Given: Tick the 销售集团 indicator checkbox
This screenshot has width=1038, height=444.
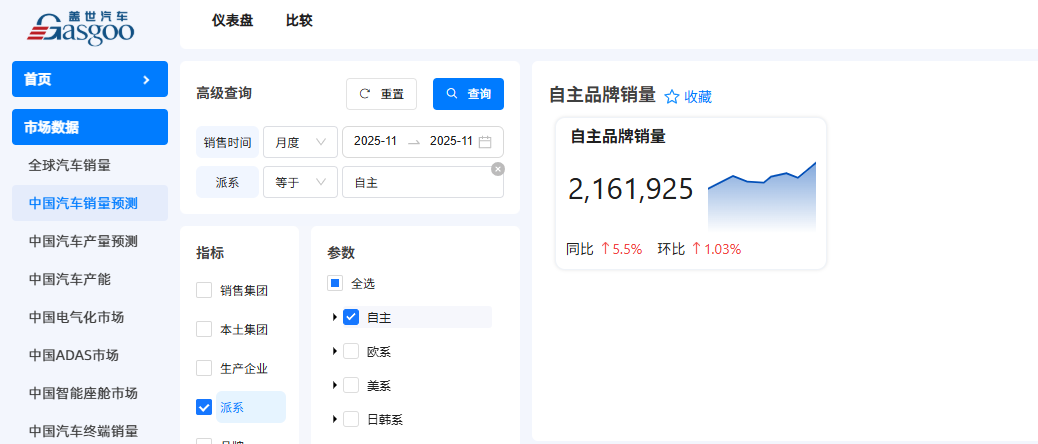Looking at the screenshot, I should (204, 290).
